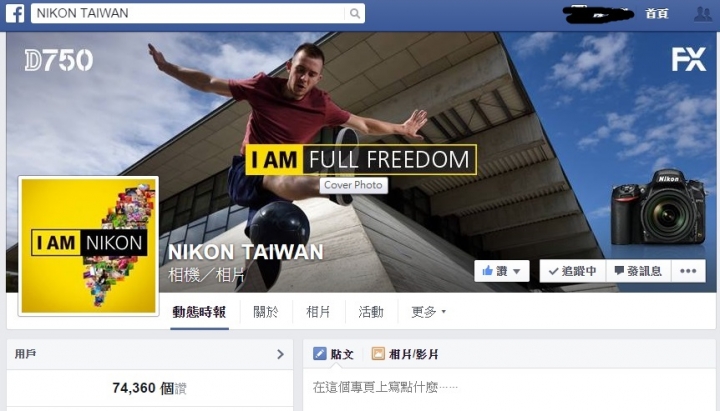Click the Facebook logo icon
The height and width of the screenshot is (411, 720).
click(x=15, y=13)
